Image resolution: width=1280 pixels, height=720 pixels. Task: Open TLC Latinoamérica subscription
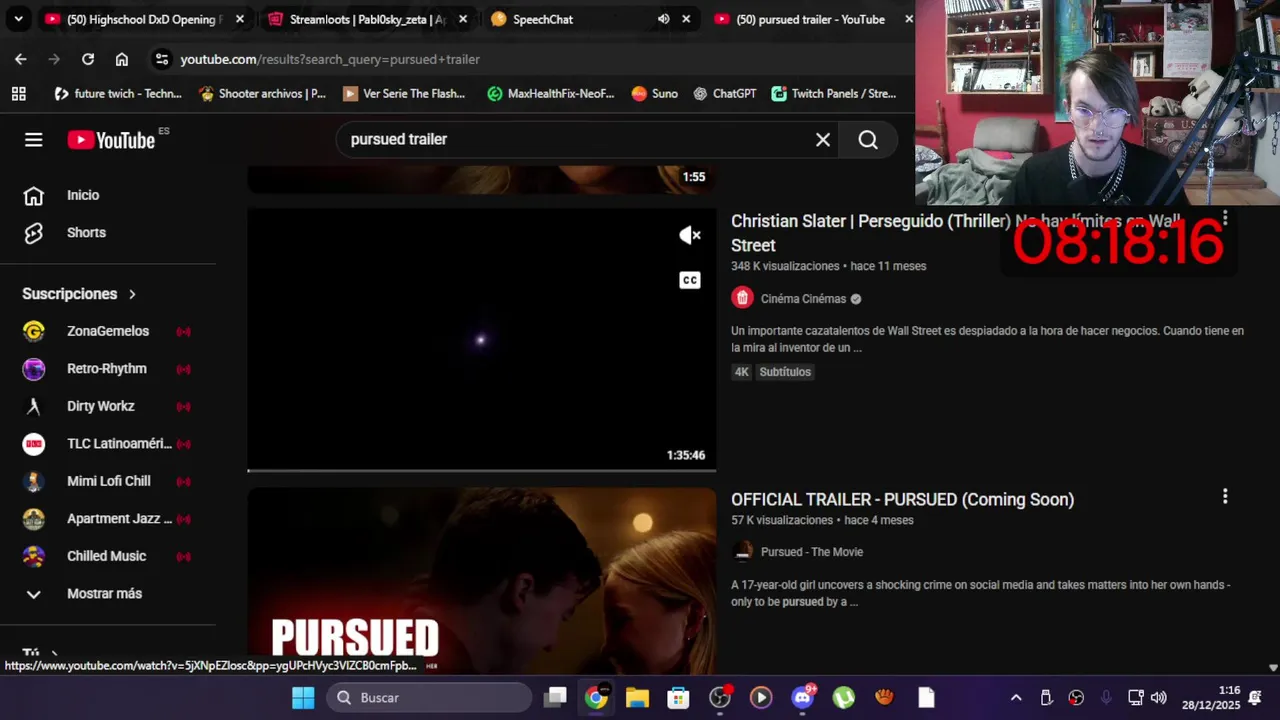coord(108,443)
